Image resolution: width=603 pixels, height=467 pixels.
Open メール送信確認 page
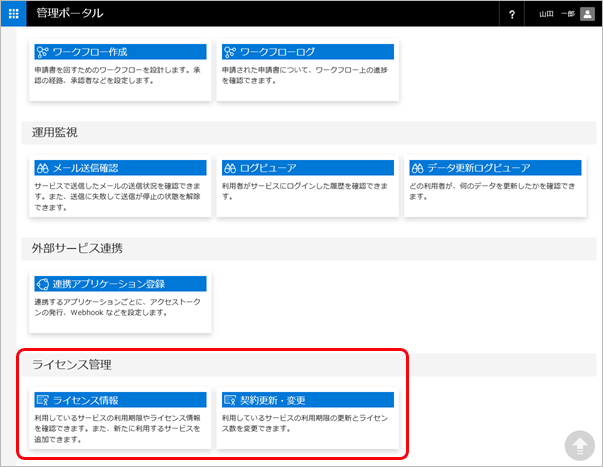tap(85, 168)
